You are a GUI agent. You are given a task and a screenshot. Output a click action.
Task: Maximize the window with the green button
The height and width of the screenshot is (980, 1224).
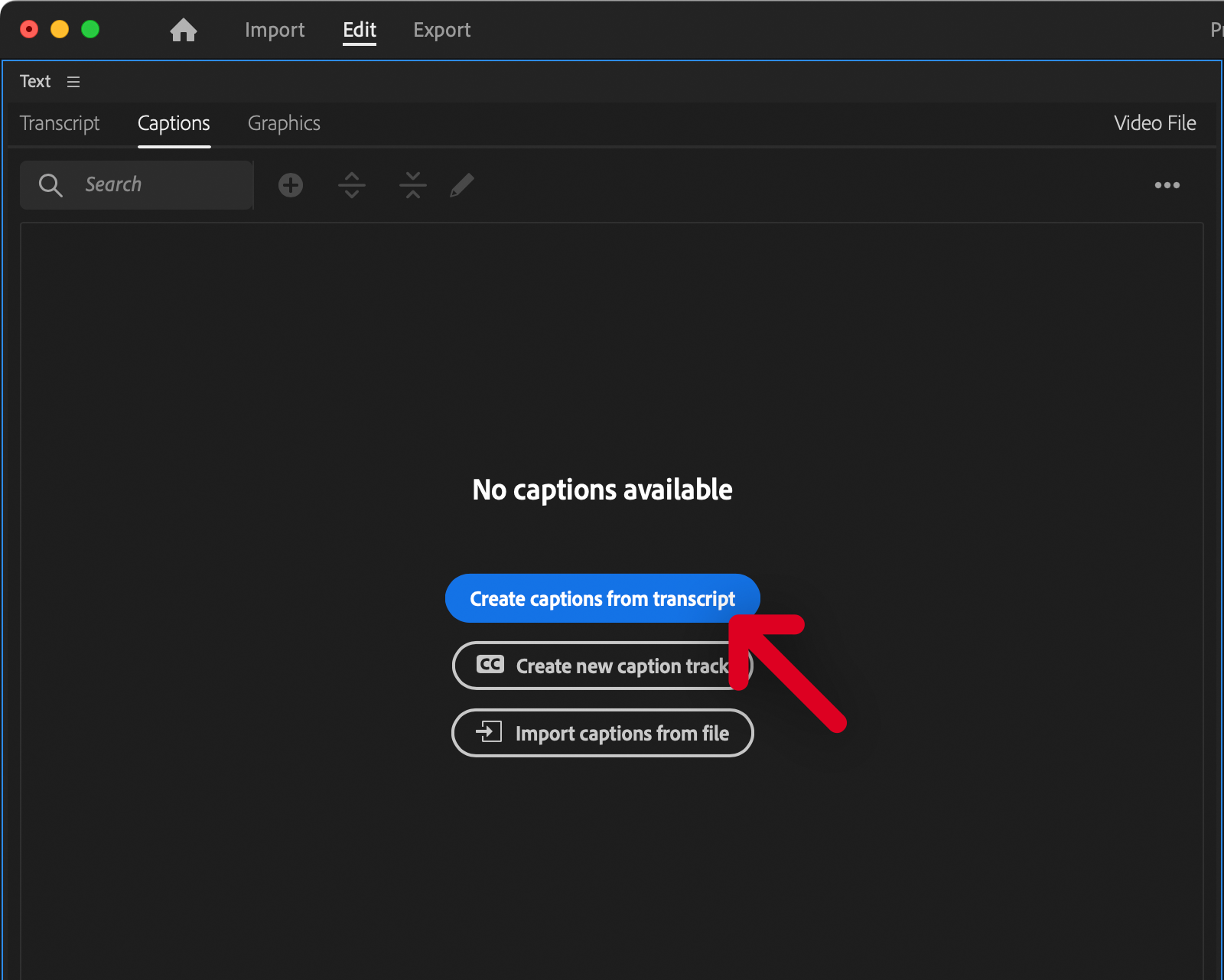coord(90,29)
